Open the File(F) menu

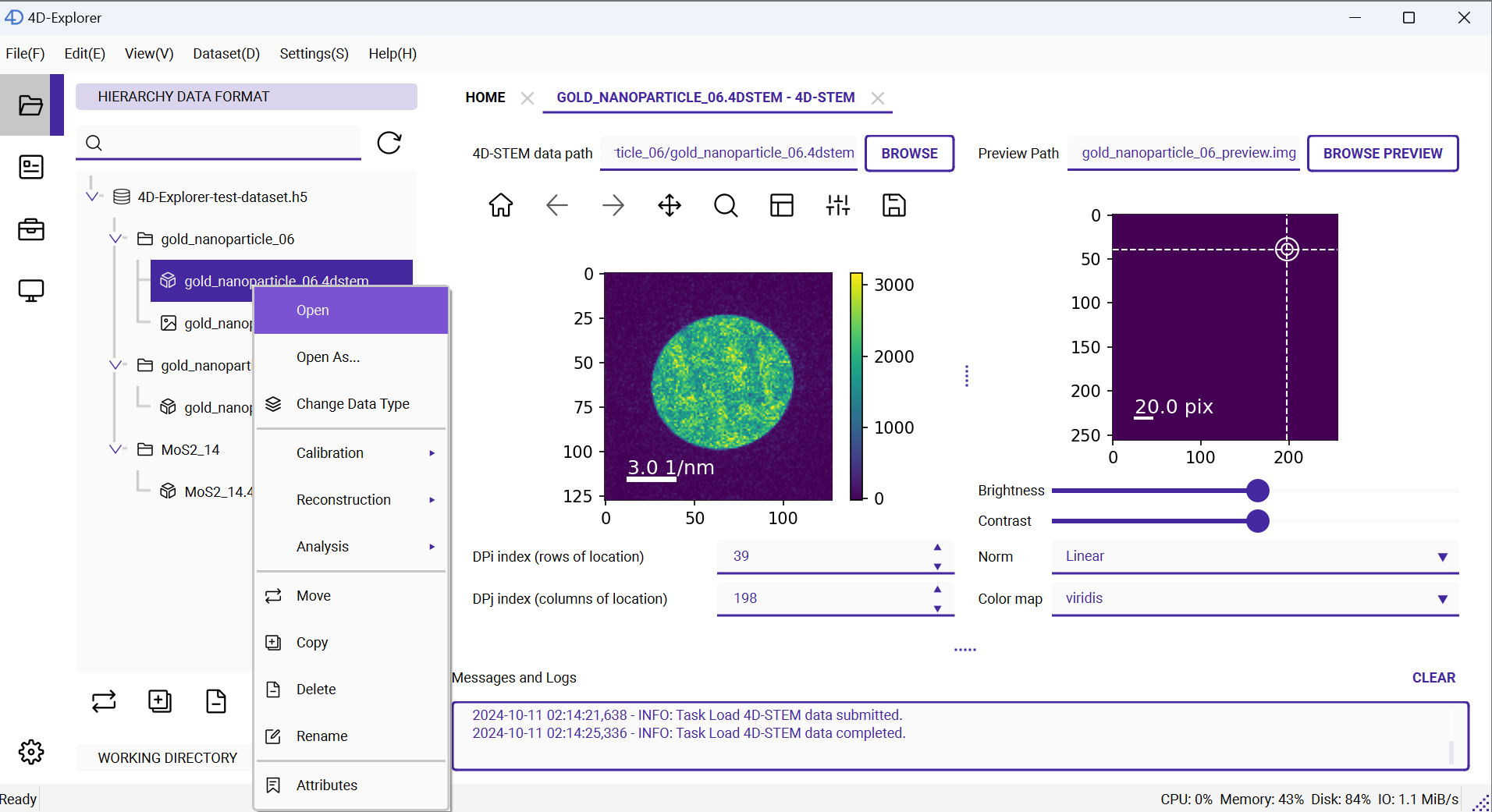26,54
